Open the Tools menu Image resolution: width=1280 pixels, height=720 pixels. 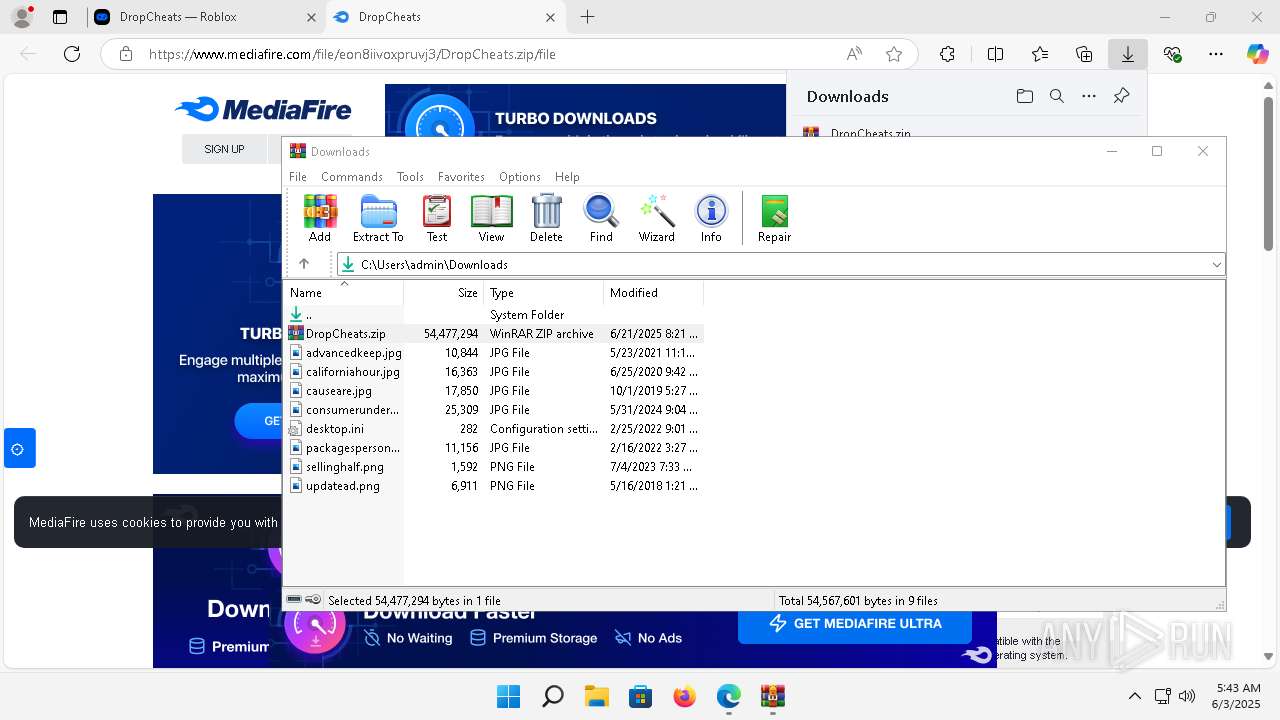[x=410, y=177]
